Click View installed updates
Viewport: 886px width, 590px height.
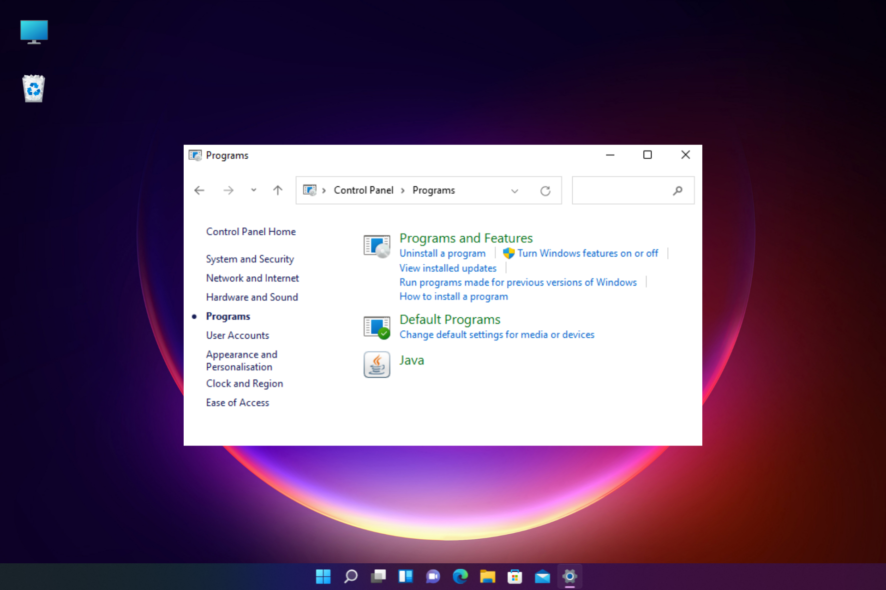(x=448, y=268)
